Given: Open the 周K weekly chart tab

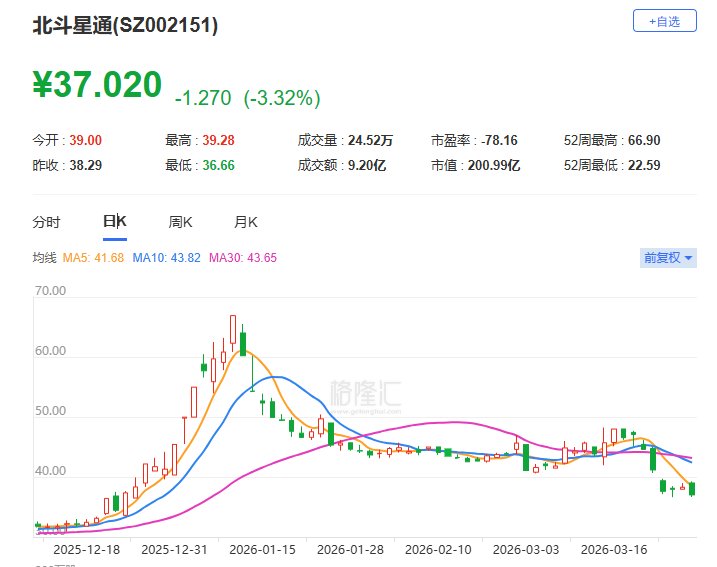Looking at the screenshot, I should (180, 222).
